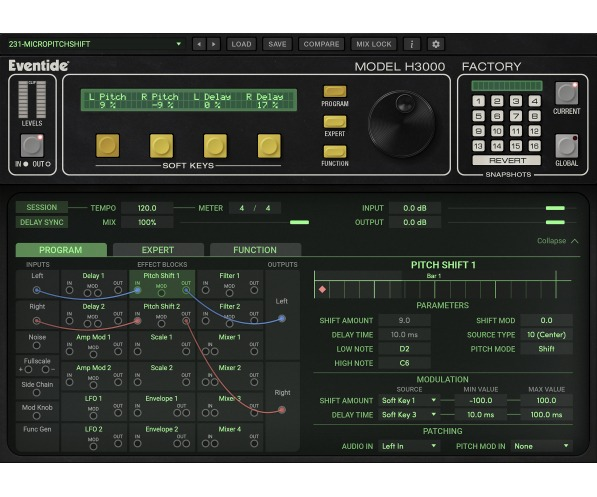Toggle the IN/OUT bypass button under LEVELS

(x=32, y=145)
